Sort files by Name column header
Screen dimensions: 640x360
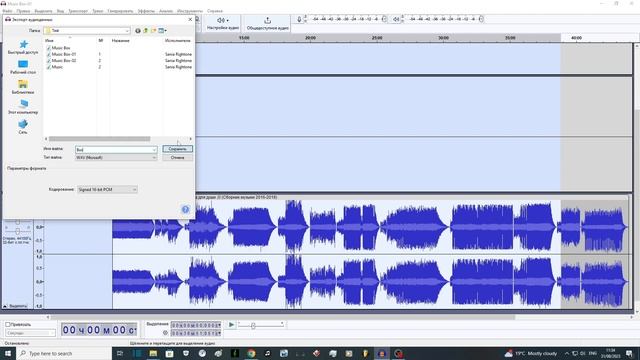pos(49,40)
